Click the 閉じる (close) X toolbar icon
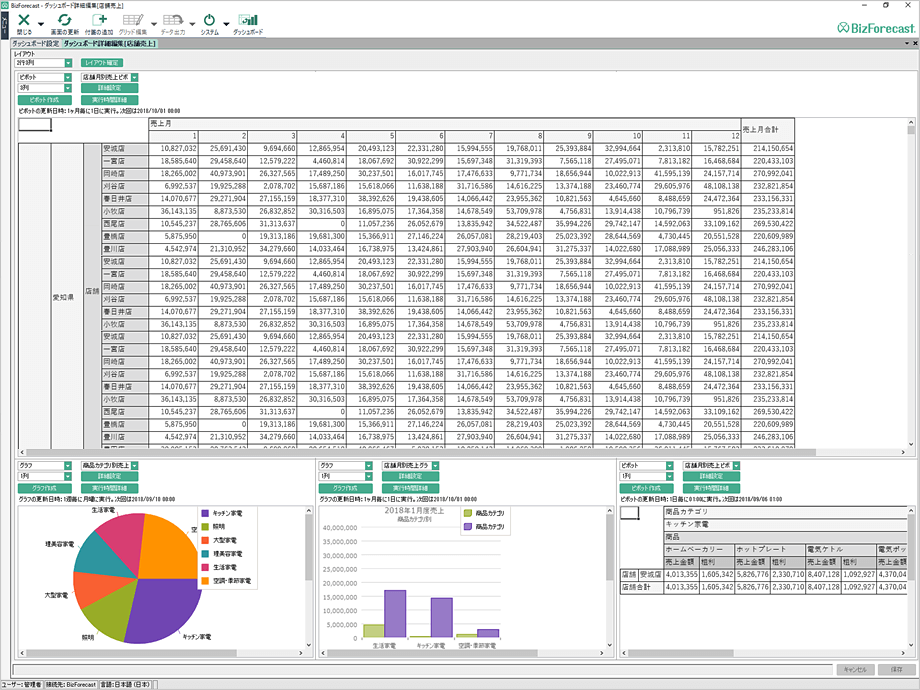Screen dimensions: 920x690 coord(24,20)
